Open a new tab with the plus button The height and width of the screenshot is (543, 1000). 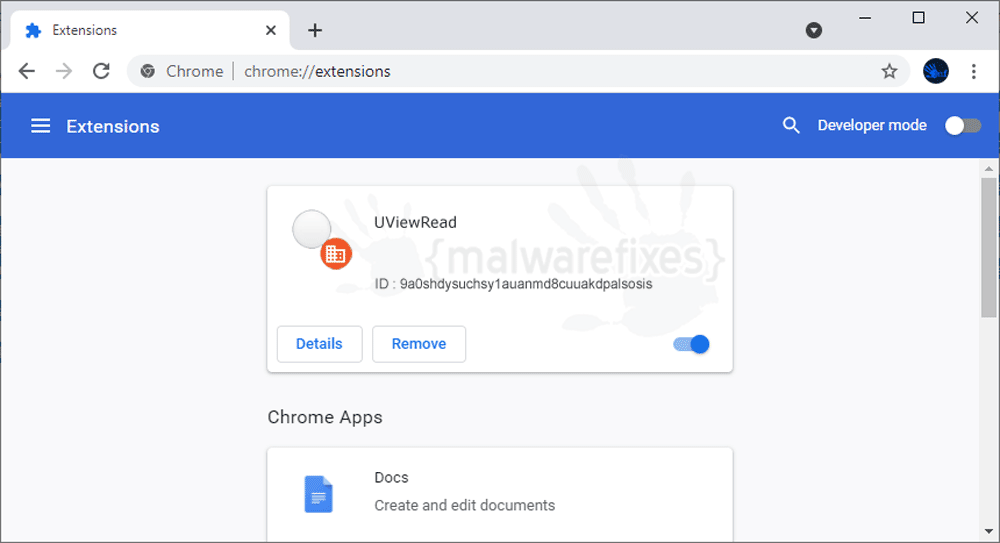point(314,30)
